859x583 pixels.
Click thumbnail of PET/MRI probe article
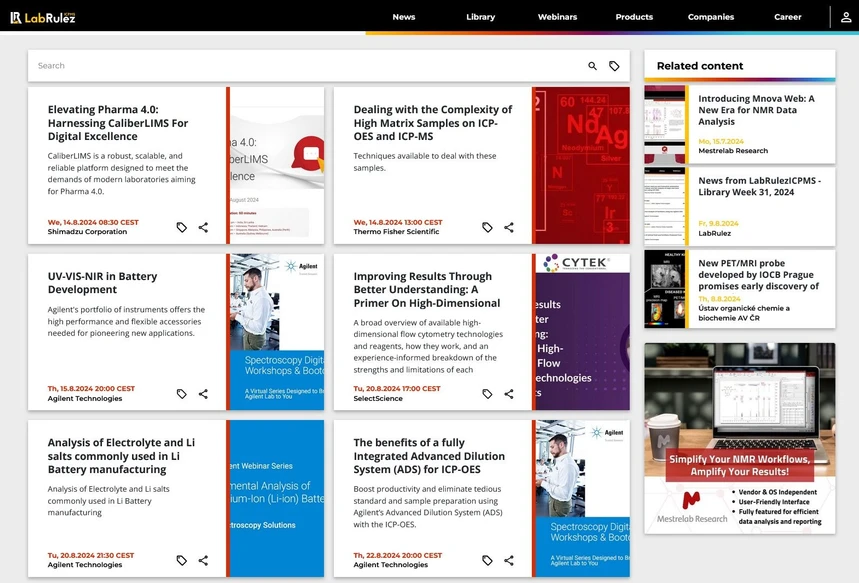[665, 289]
